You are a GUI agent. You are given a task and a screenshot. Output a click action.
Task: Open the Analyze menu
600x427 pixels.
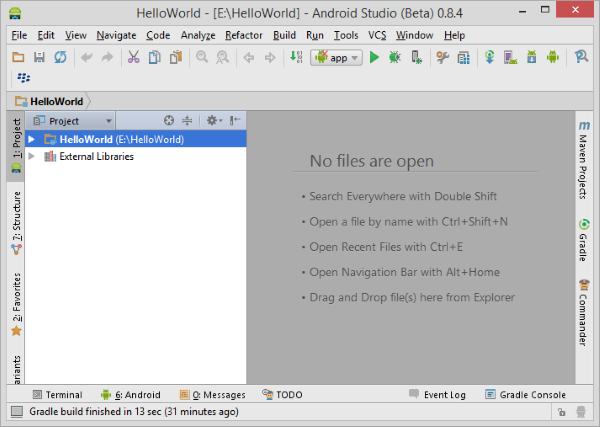(x=198, y=35)
